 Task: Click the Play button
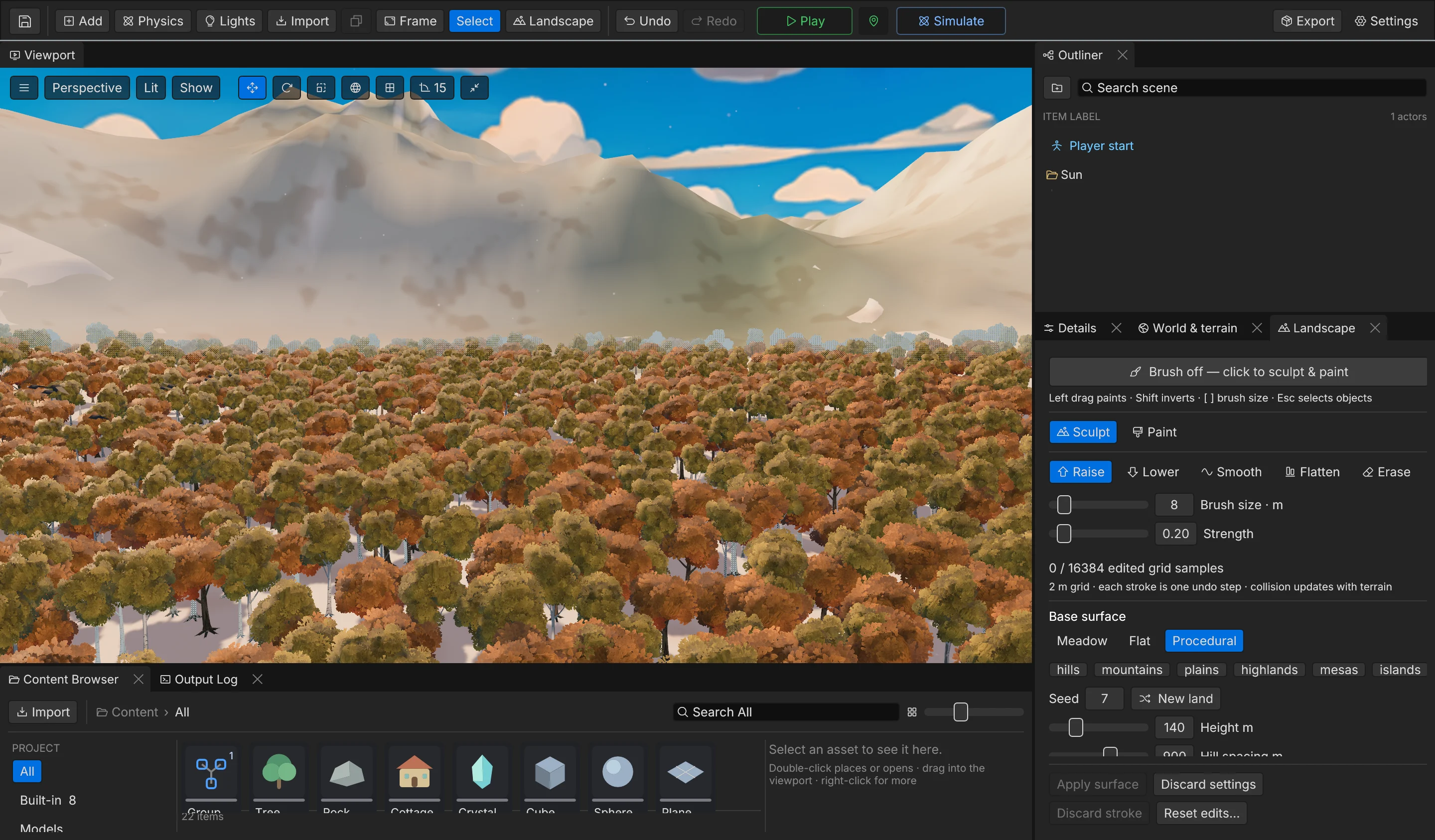tap(804, 21)
